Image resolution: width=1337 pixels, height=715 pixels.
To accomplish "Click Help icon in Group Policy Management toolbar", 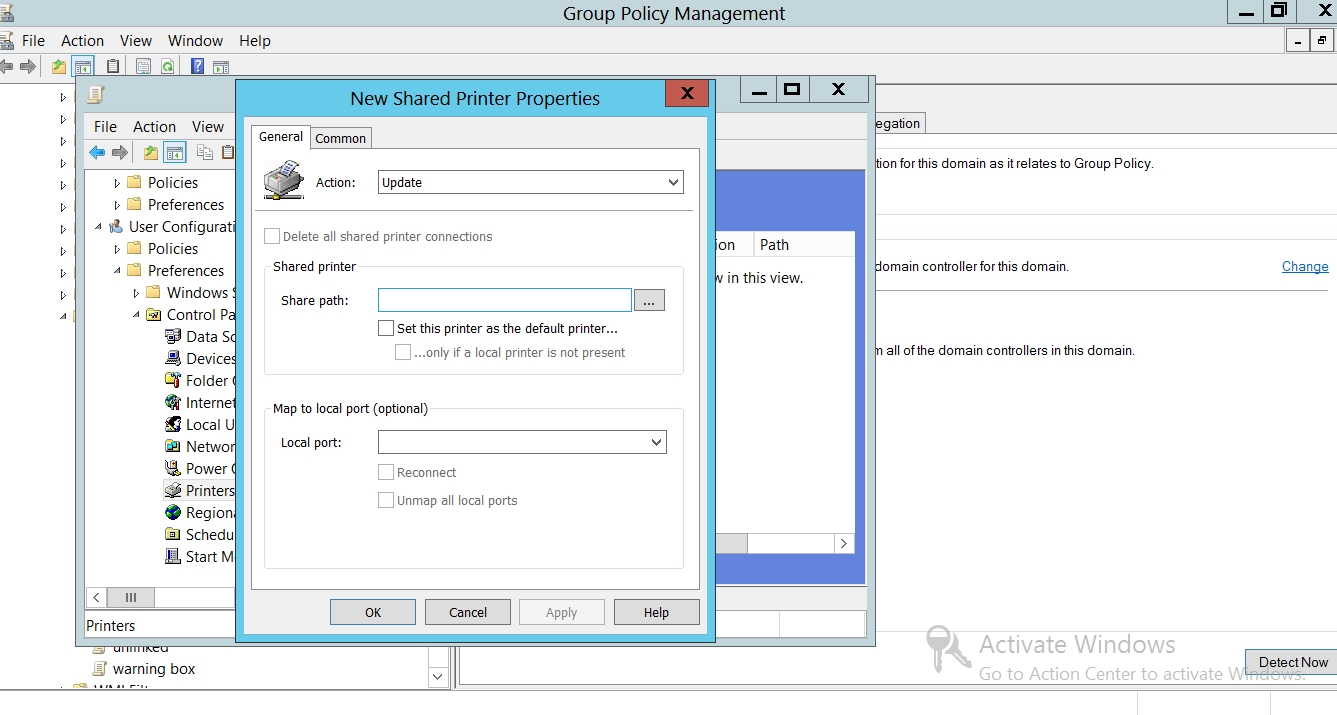I will [x=197, y=66].
